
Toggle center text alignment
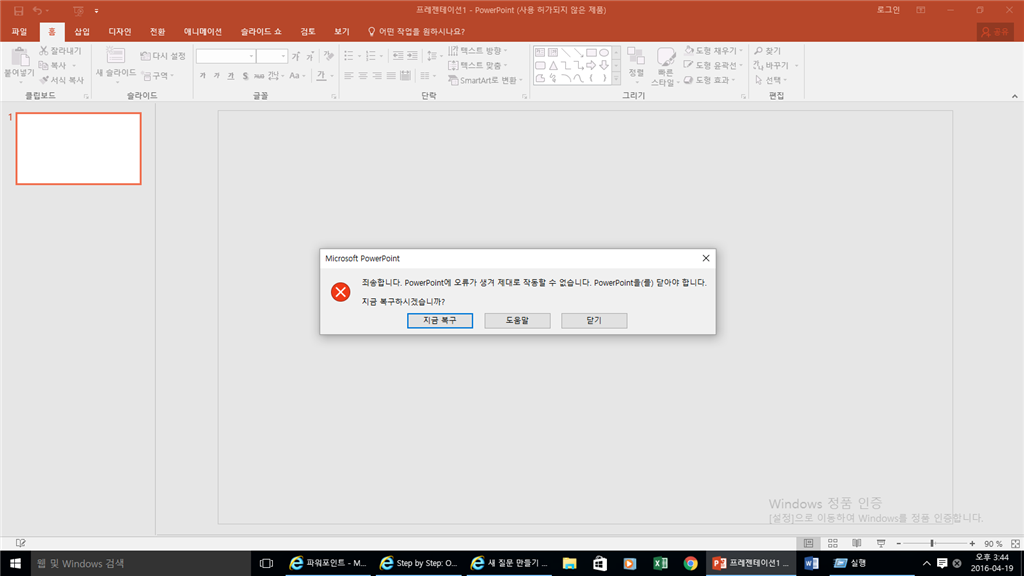coord(363,76)
